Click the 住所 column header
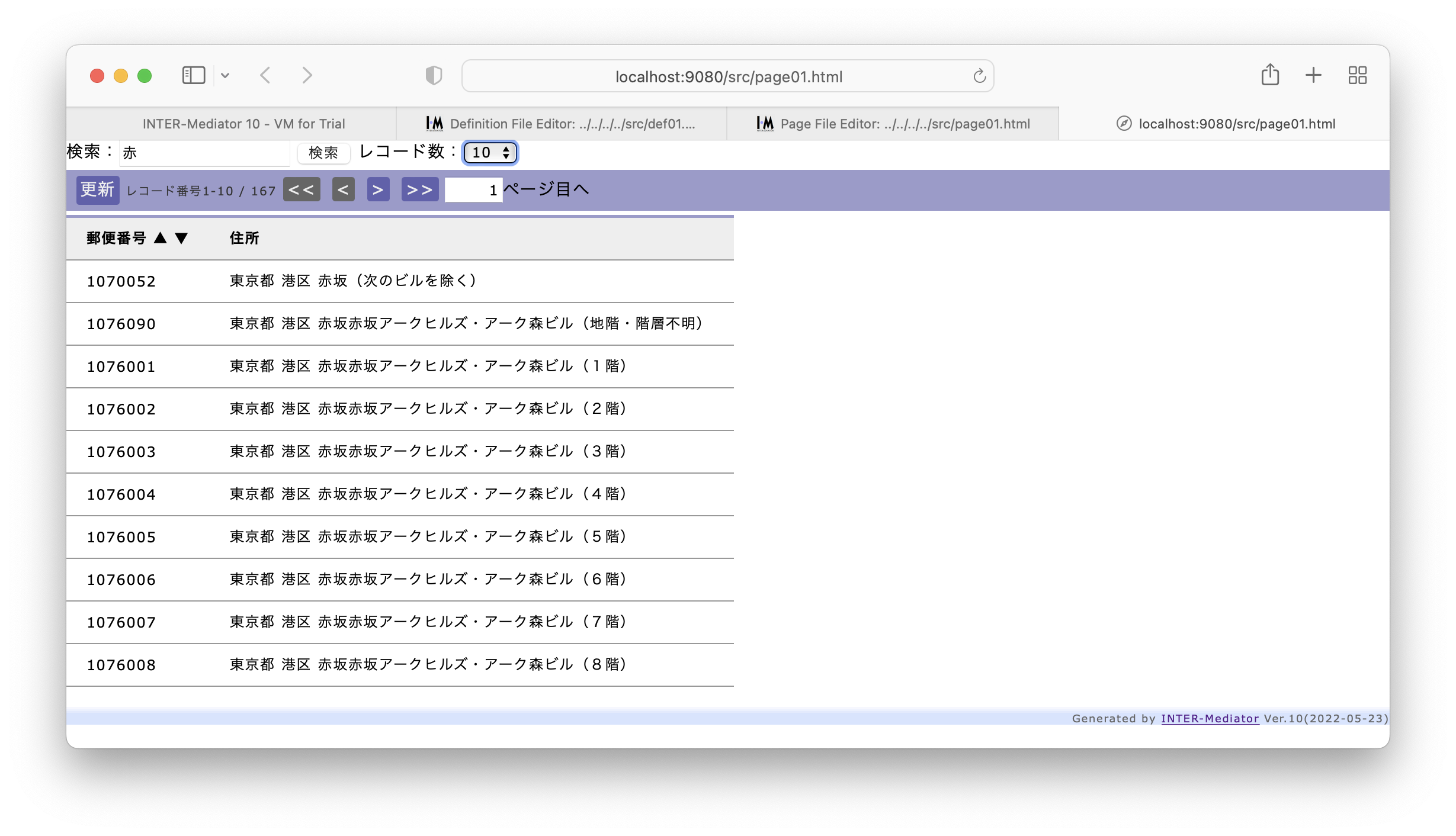The height and width of the screenshot is (836, 1456). click(245, 238)
